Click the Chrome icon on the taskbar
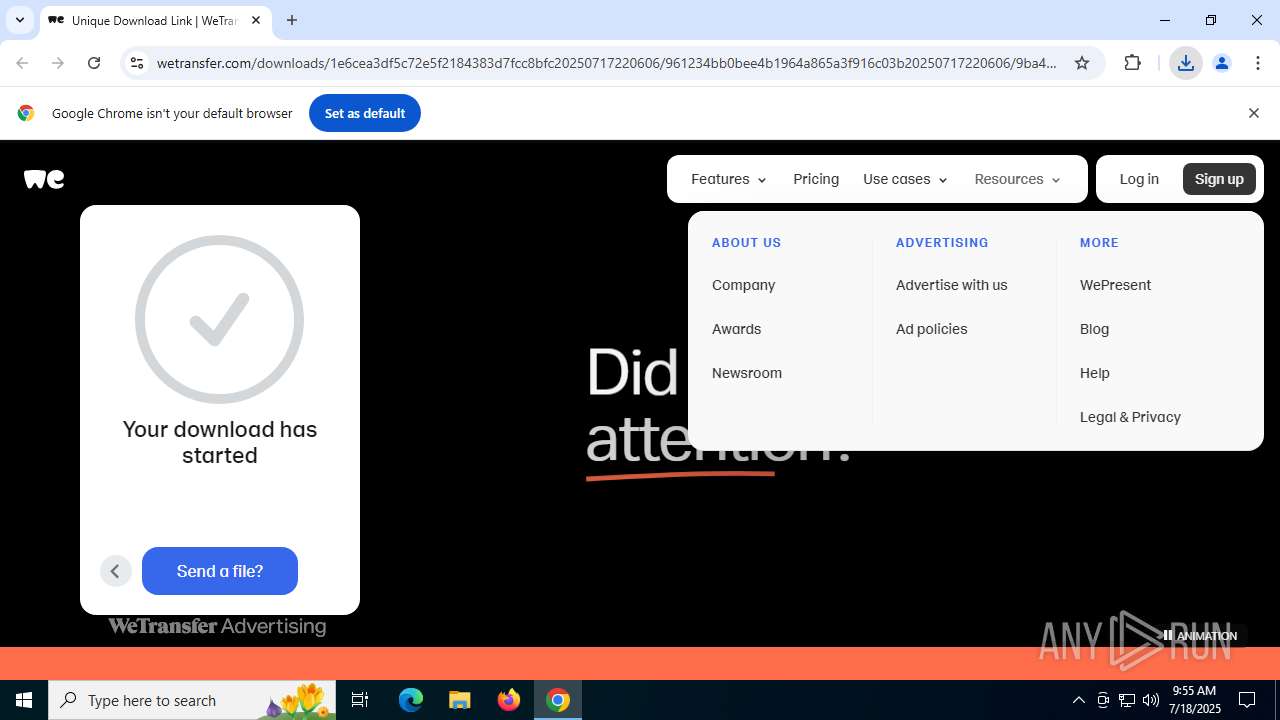This screenshot has width=1280, height=720. pyautogui.click(x=558, y=700)
